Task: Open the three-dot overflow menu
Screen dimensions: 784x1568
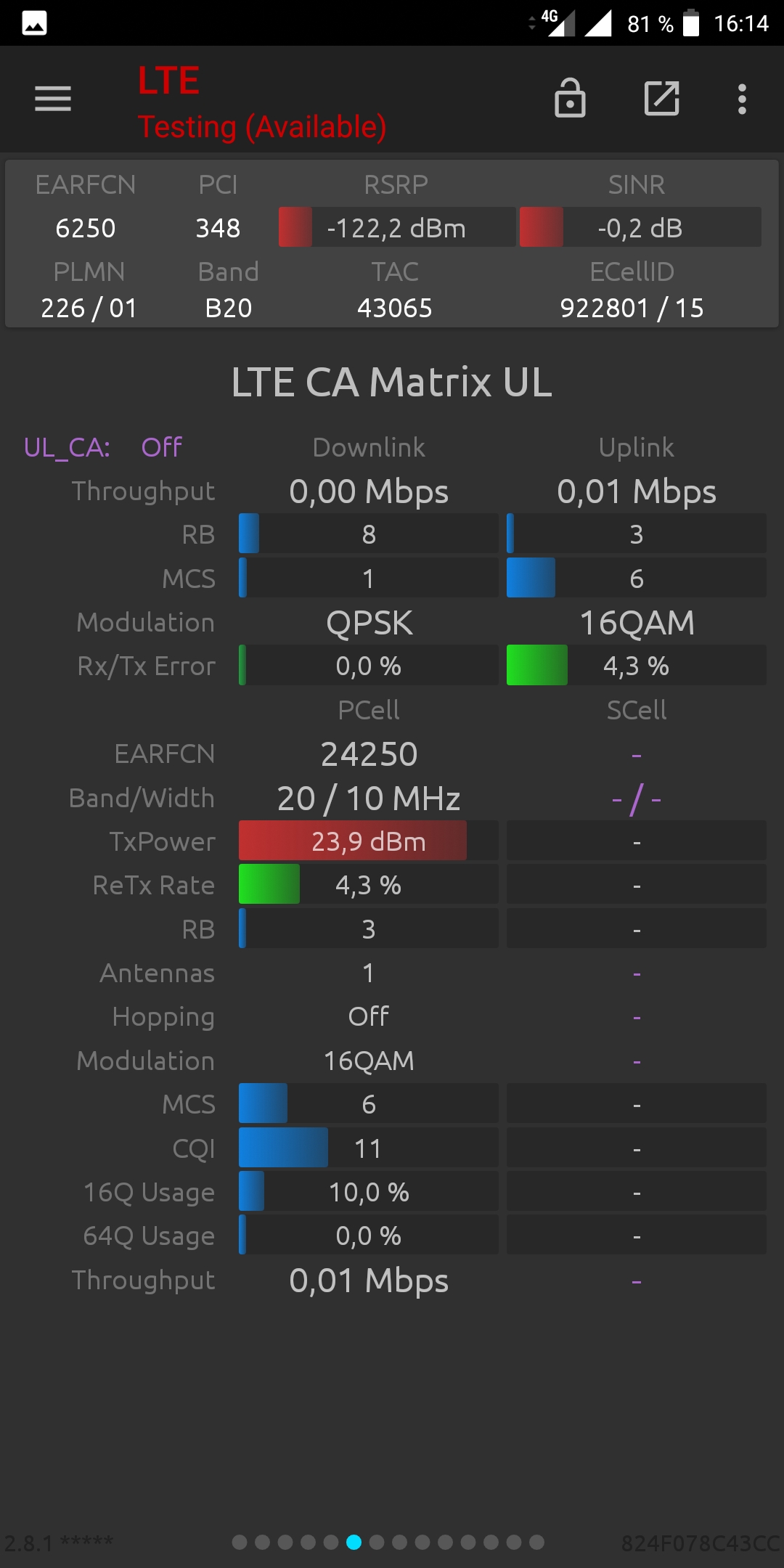Action: (x=742, y=99)
